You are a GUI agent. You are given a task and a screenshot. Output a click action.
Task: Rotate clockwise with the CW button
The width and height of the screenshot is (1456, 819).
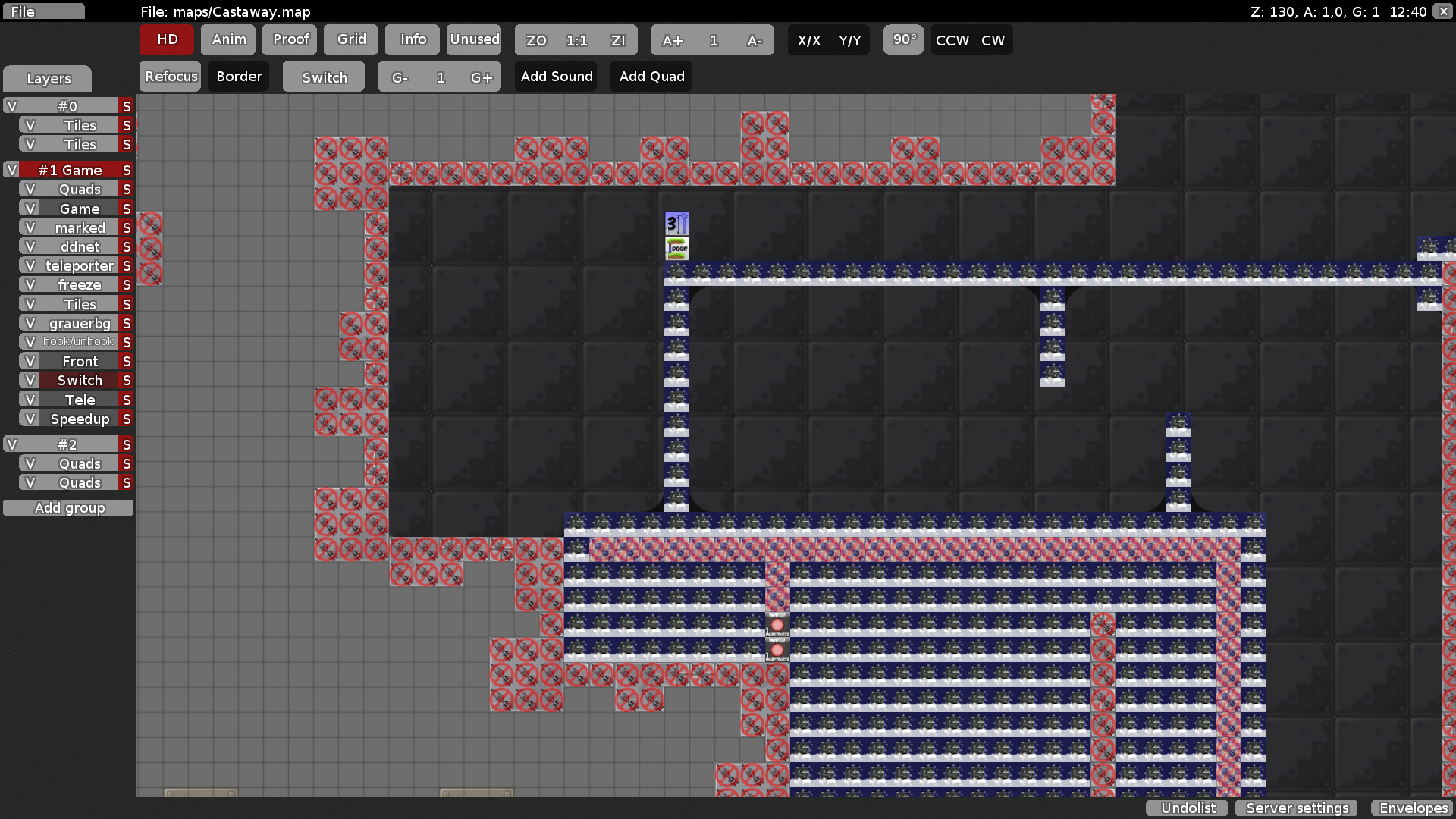(x=993, y=40)
